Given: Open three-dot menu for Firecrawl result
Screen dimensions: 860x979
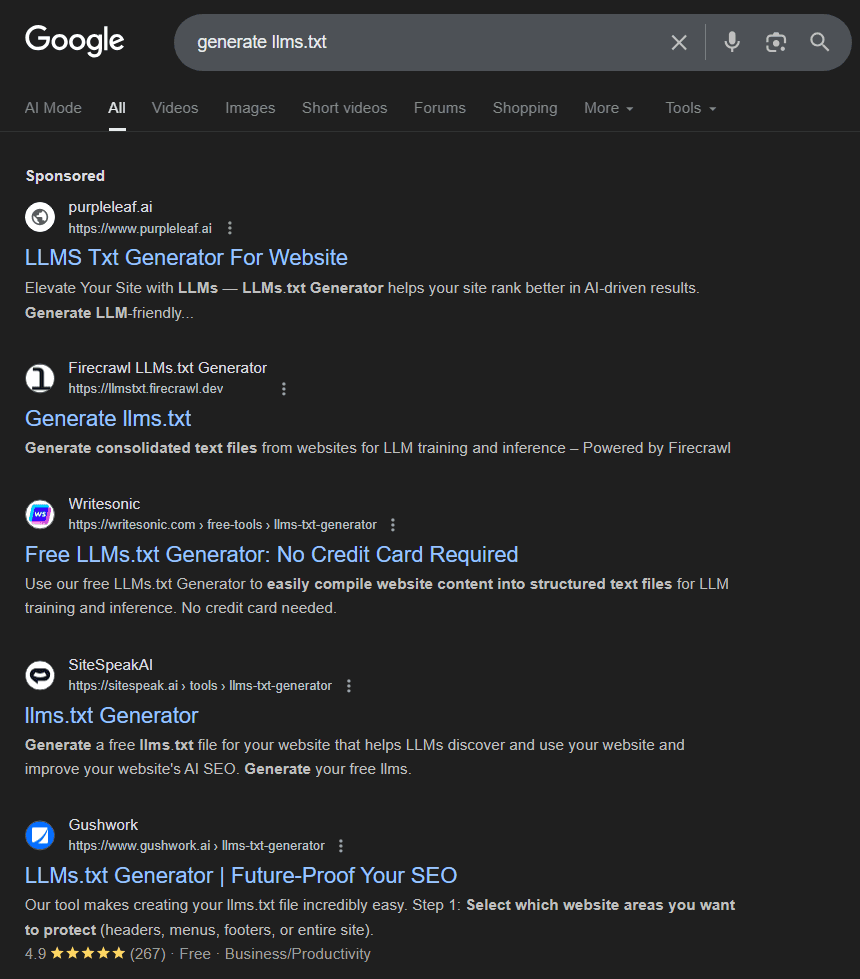Looking at the screenshot, I should click(x=284, y=389).
